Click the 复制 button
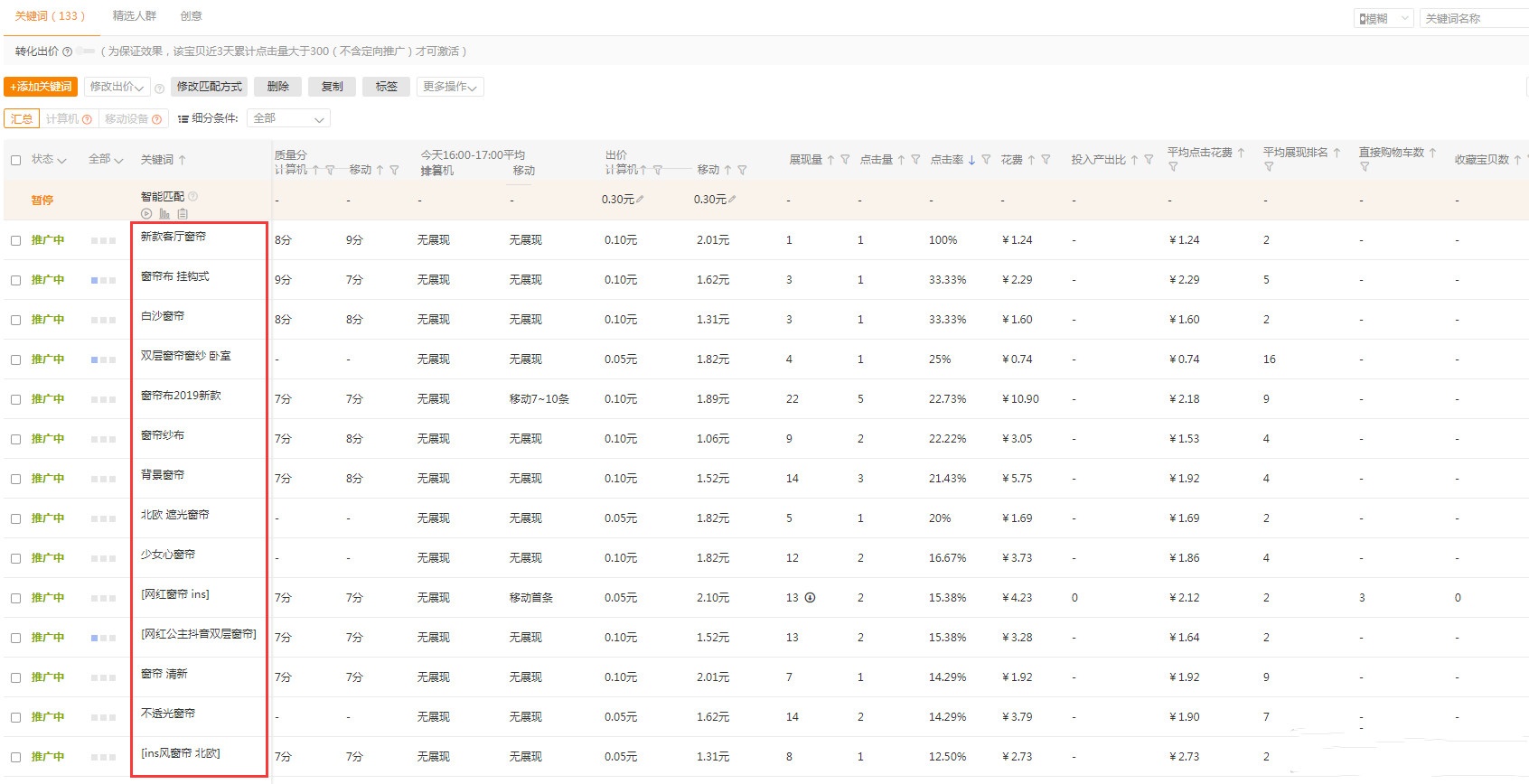The width and height of the screenshot is (1529, 784). tap(333, 87)
